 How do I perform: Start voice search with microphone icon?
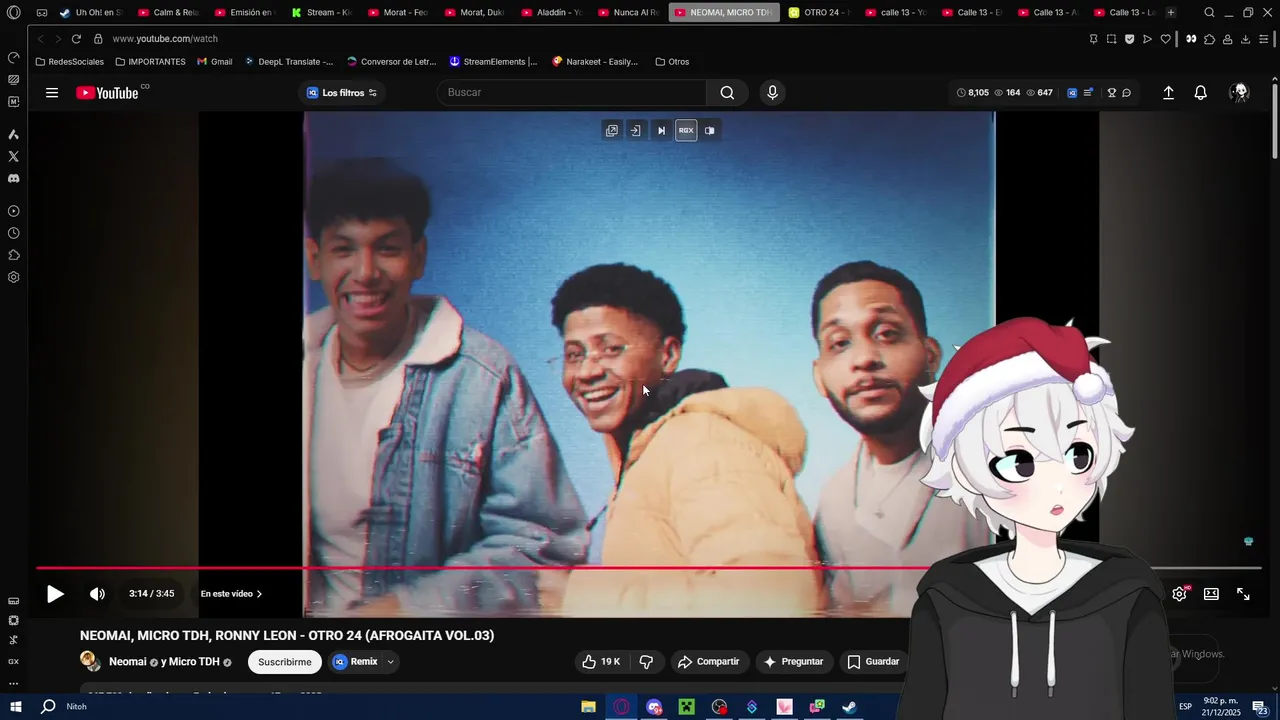772,93
